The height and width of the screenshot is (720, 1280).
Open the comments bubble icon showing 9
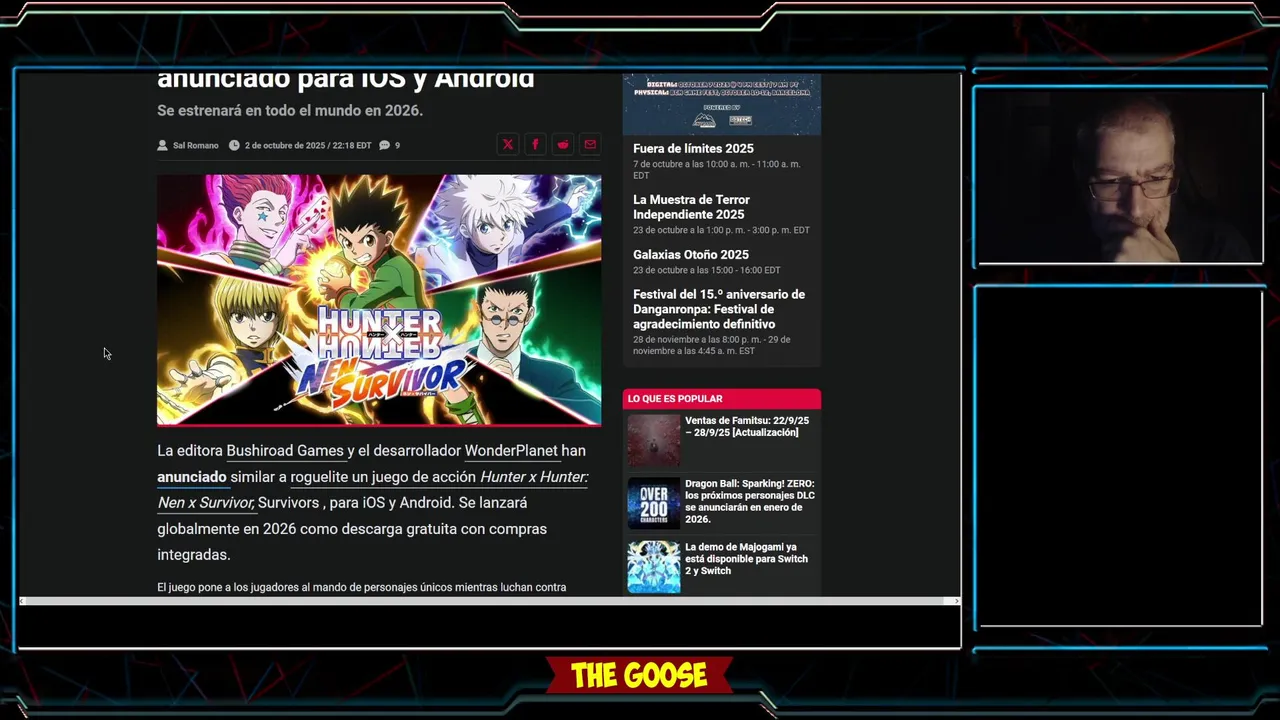tap(384, 145)
